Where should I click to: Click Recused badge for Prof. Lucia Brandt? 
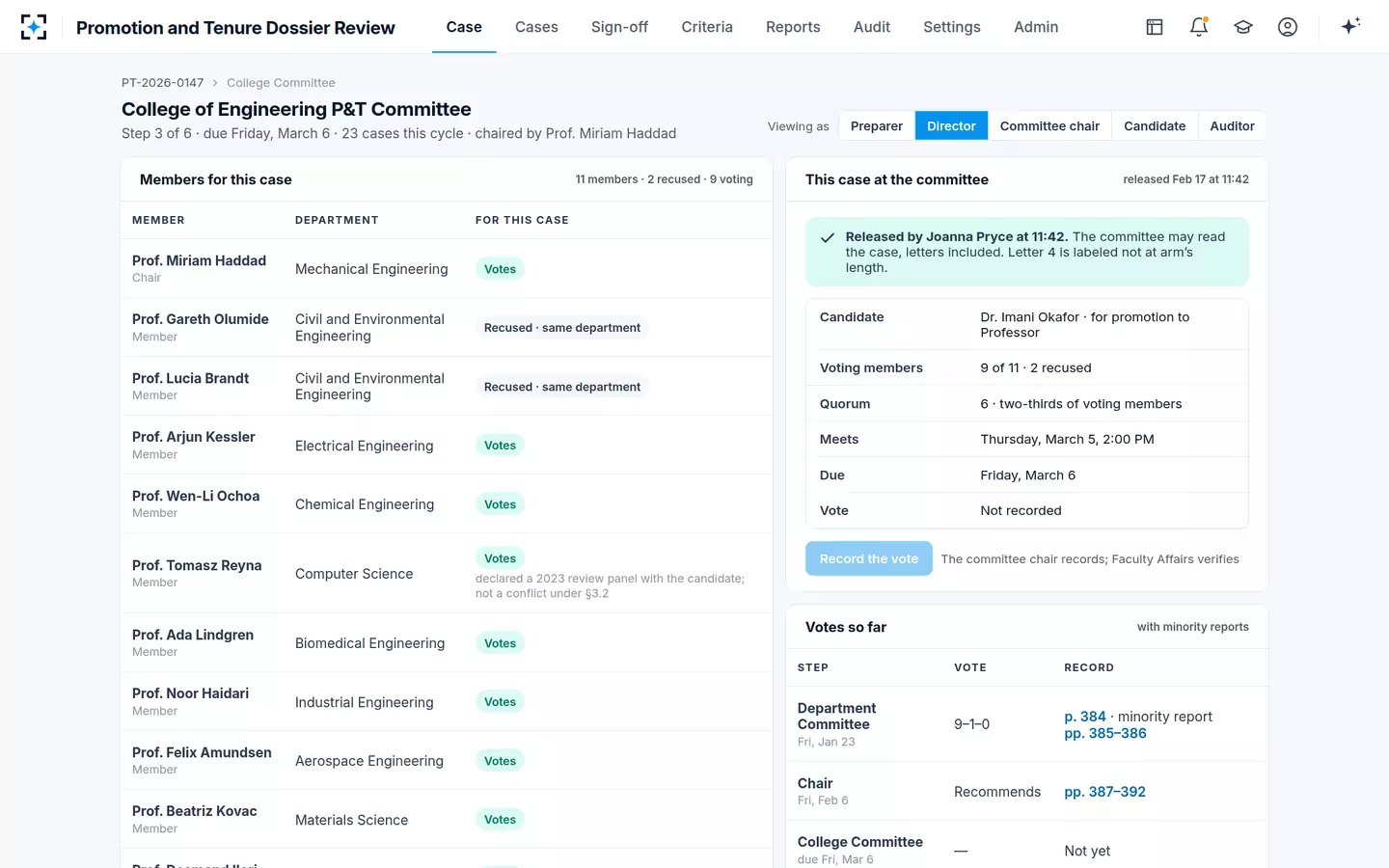click(562, 387)
